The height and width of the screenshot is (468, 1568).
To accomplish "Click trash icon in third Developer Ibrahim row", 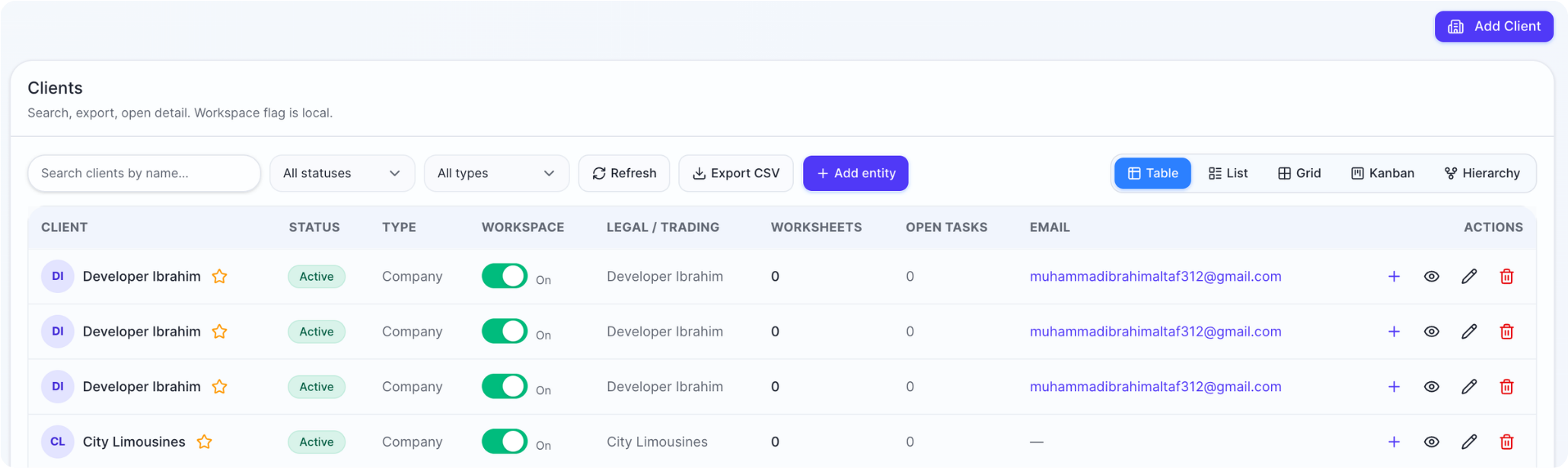I will (x=1506, y=387).
